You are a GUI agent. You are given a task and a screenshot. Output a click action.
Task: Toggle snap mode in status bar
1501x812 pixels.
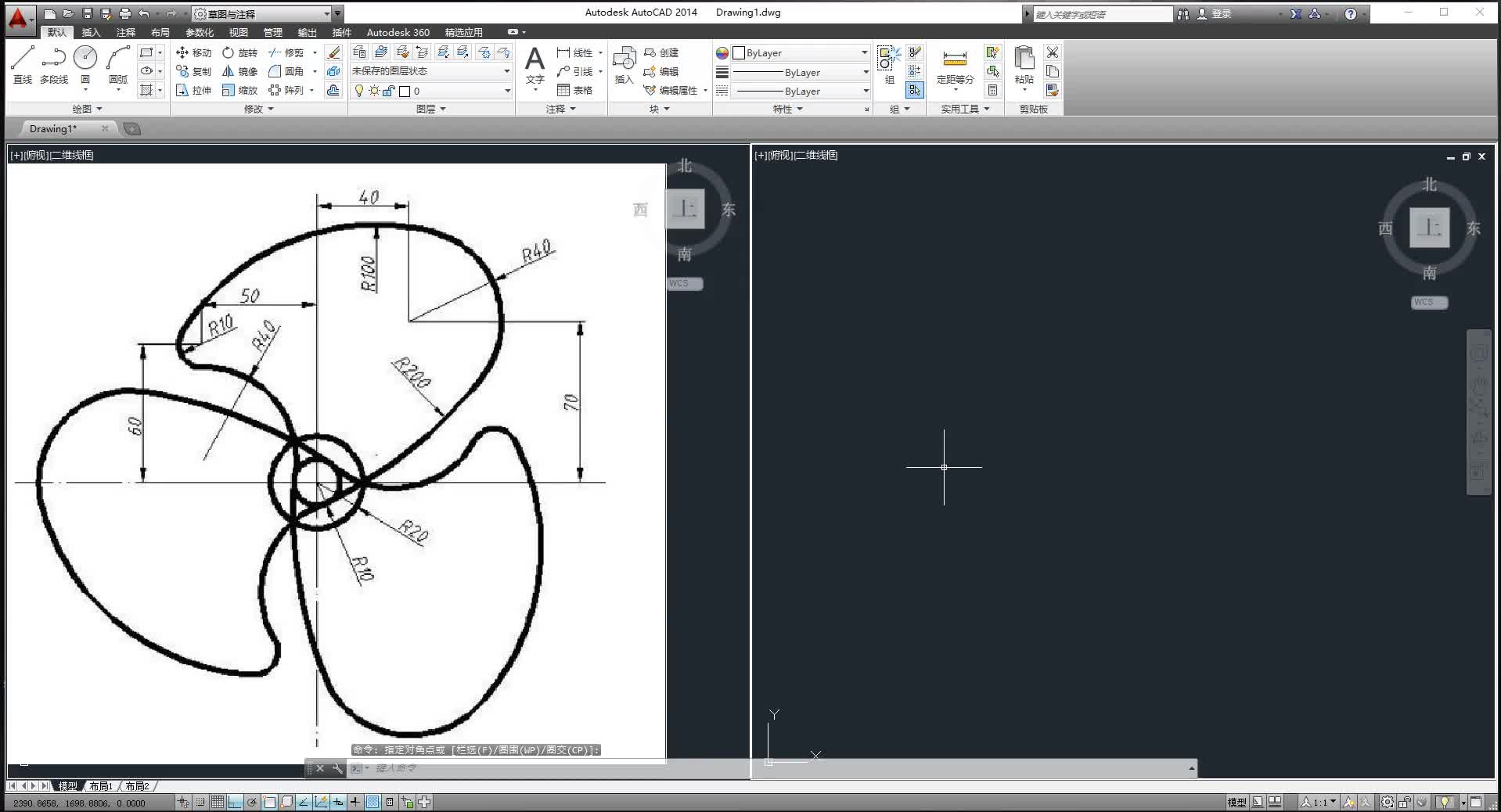(200, 802)
